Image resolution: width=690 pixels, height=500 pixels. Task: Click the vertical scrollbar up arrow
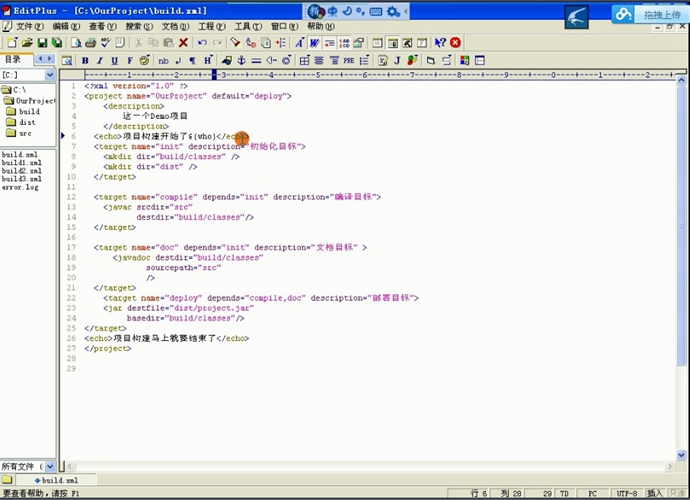pos(681,80)
